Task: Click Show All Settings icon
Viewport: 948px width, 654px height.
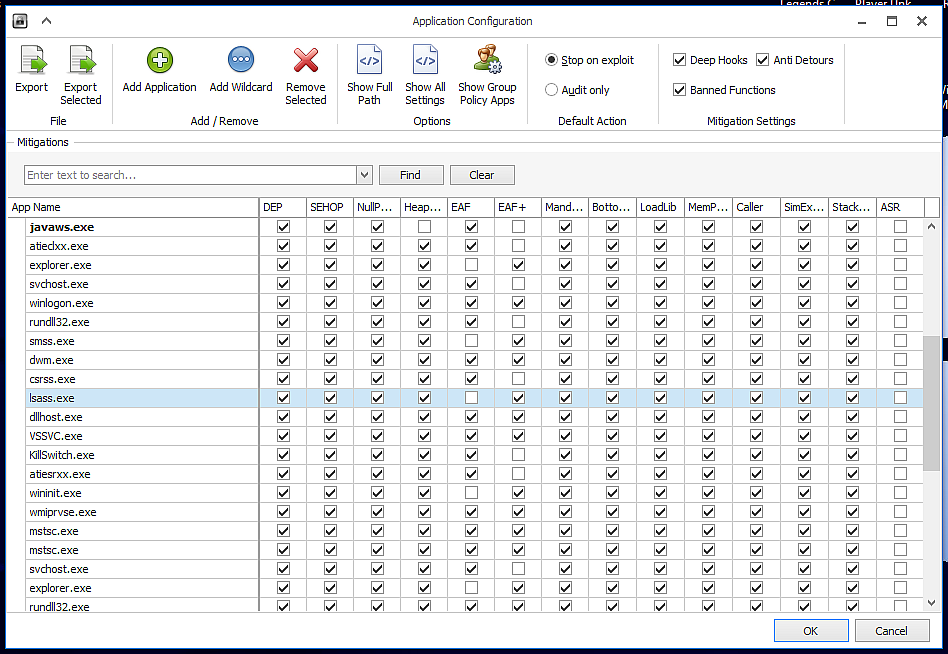Action: (425, 62)
